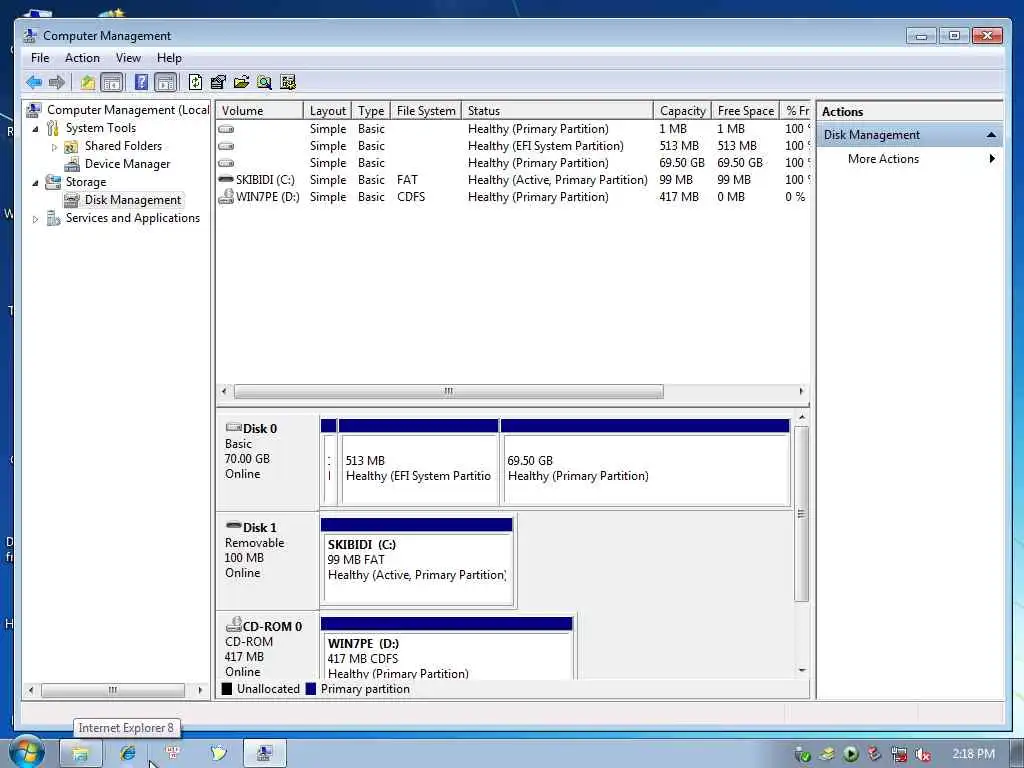Launch Internet Explorer 8 from the taskbar
The height and width of the screenshot is (768, 1024).
128,754
